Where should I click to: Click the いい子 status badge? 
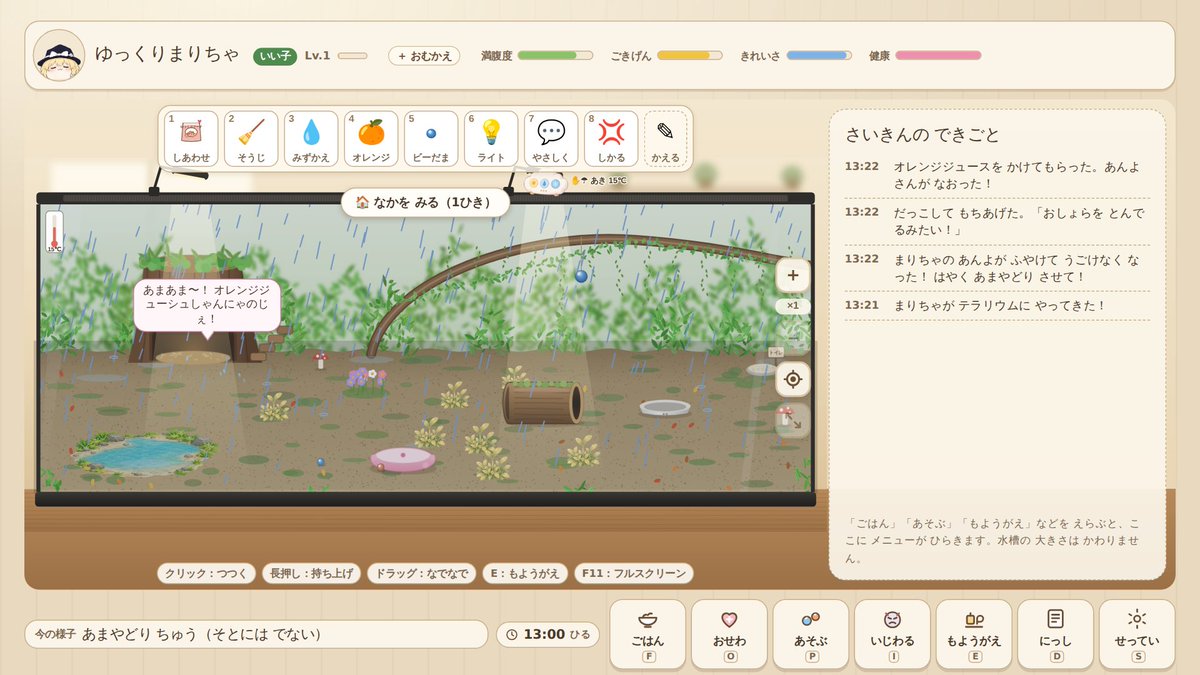(274, 56)
